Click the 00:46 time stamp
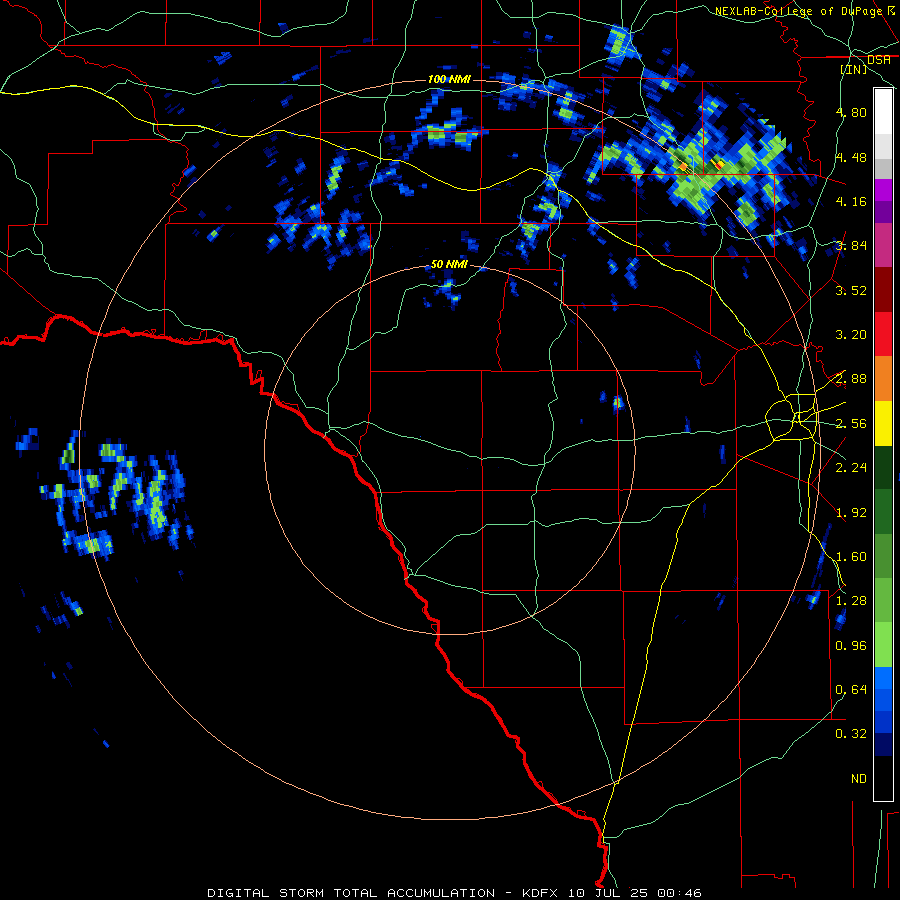Screen dimensions: 900x900 point(680,893)
